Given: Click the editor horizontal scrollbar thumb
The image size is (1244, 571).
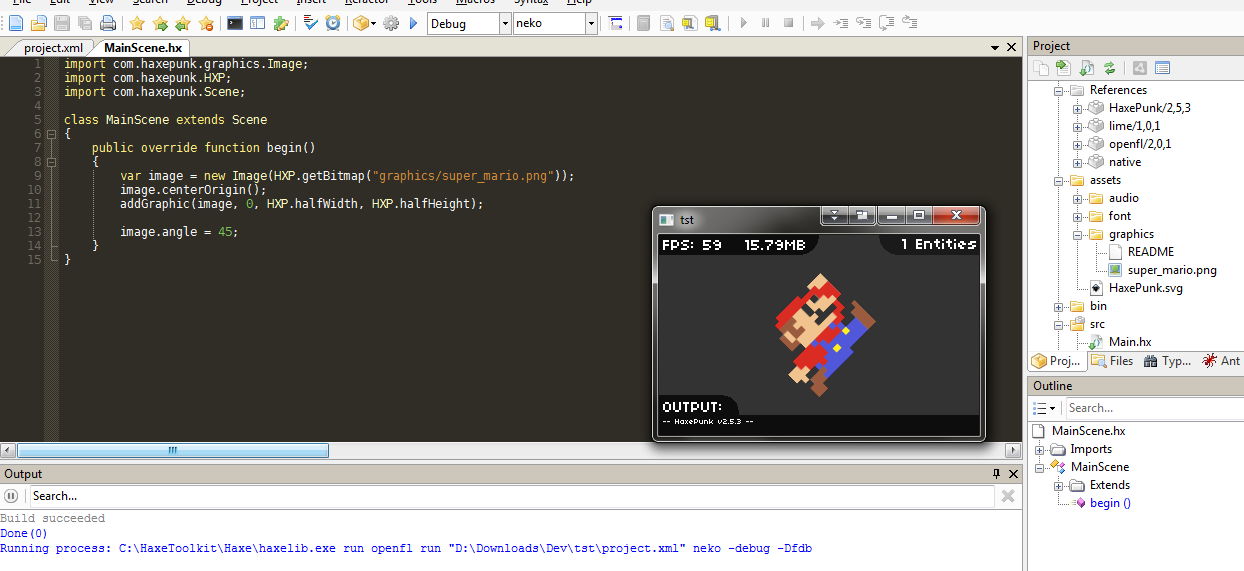Looking at the screenshot, I should click(173, 451).
